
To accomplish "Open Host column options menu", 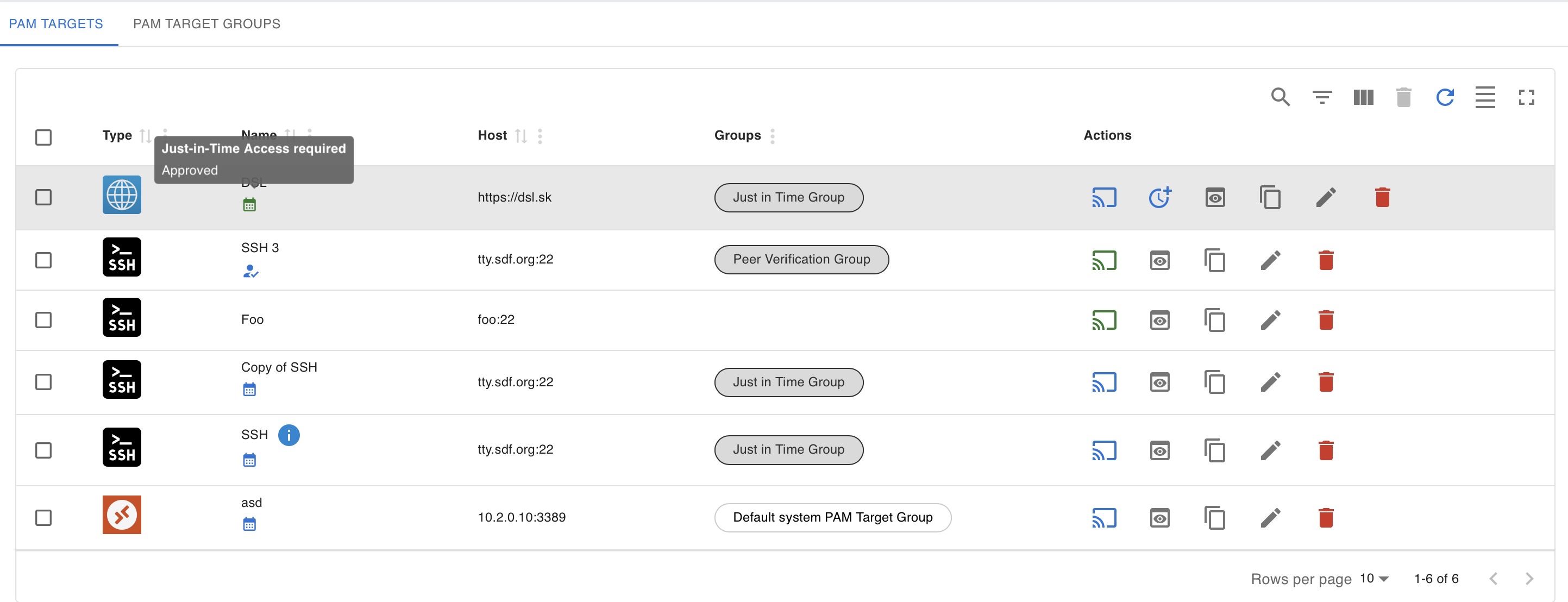I will [x=540, y=136].
